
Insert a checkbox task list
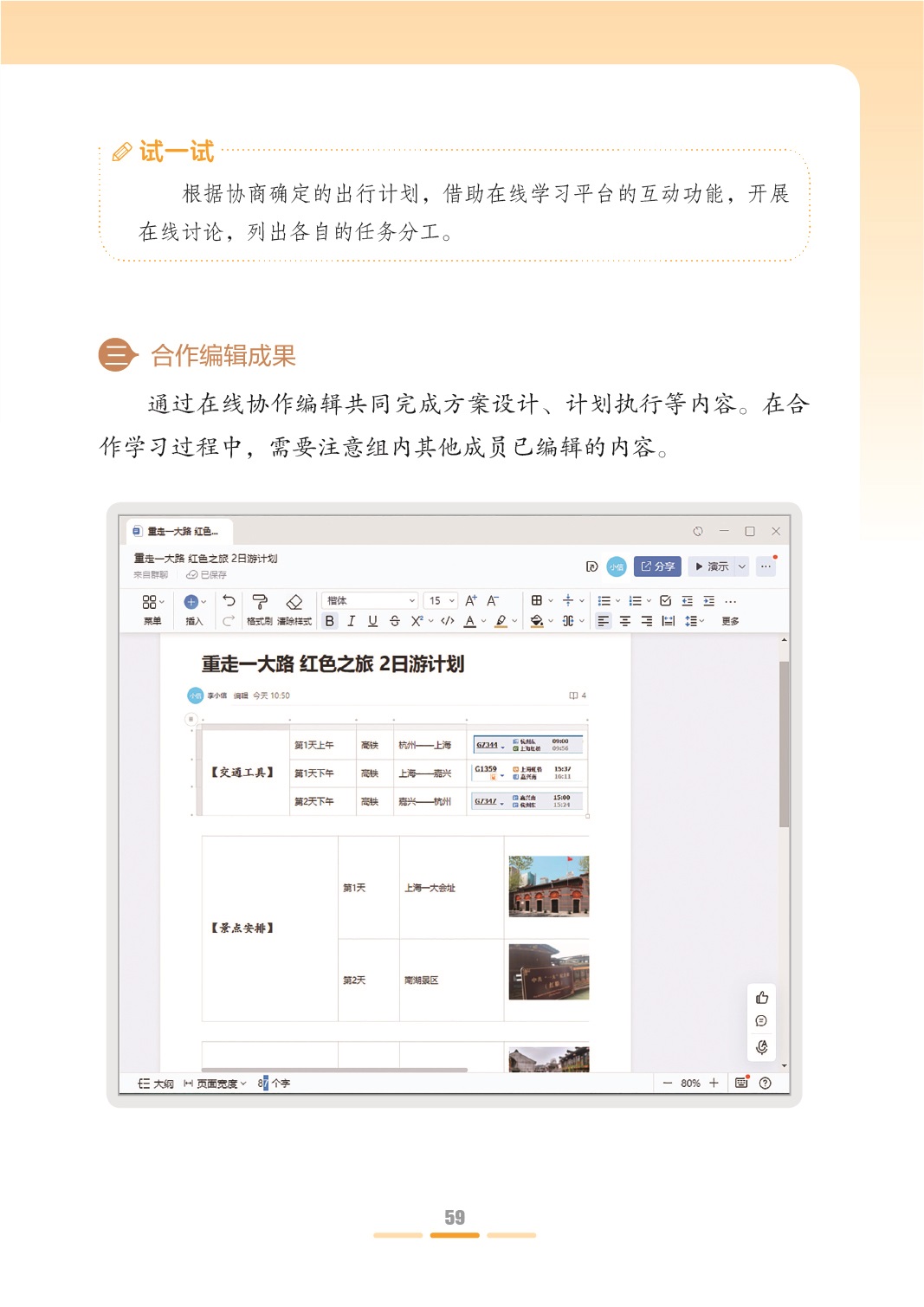(x=665, y=600)
